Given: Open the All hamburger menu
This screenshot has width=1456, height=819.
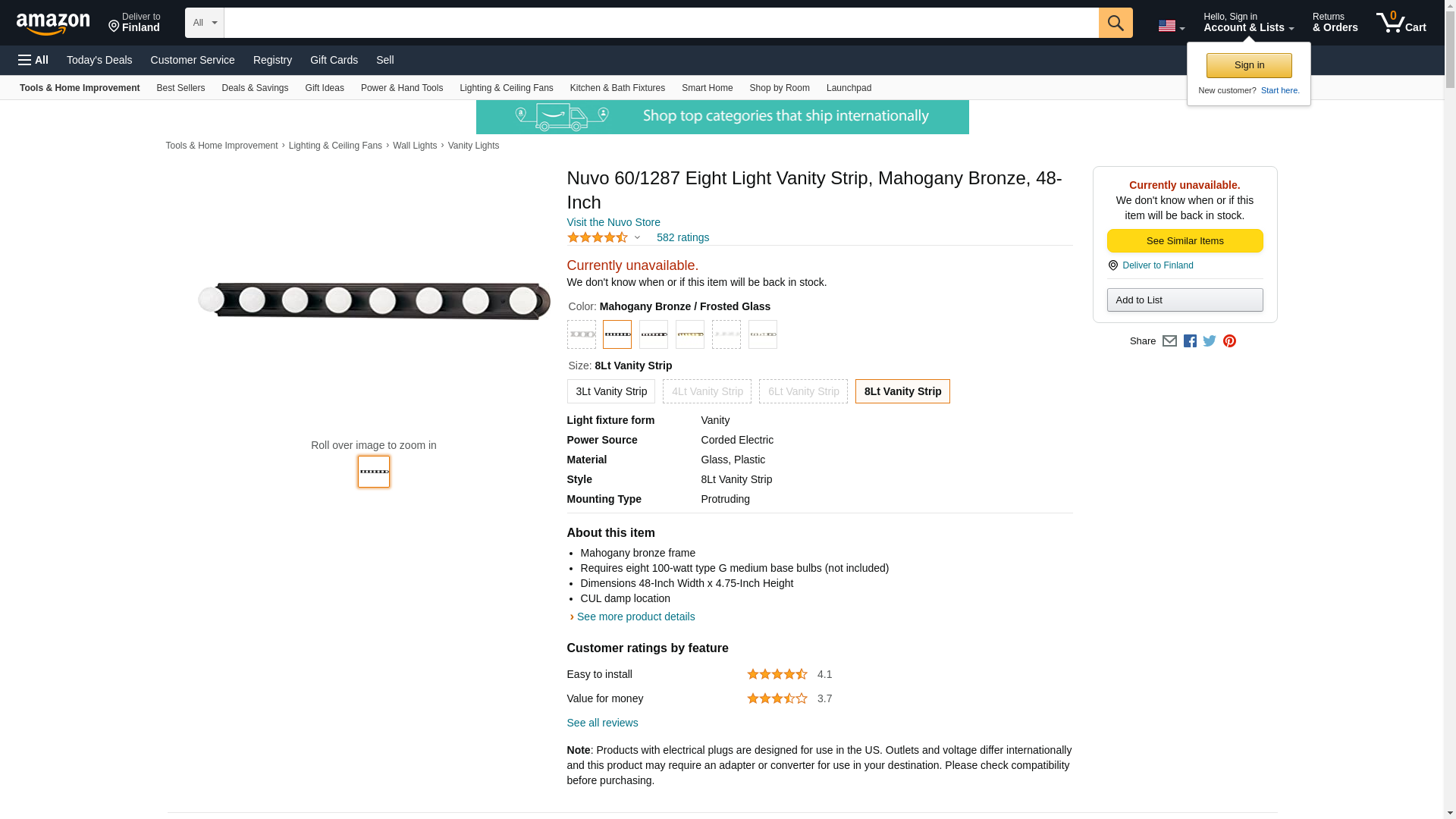Looking at the screenshot, I should [x=33, y=60].
